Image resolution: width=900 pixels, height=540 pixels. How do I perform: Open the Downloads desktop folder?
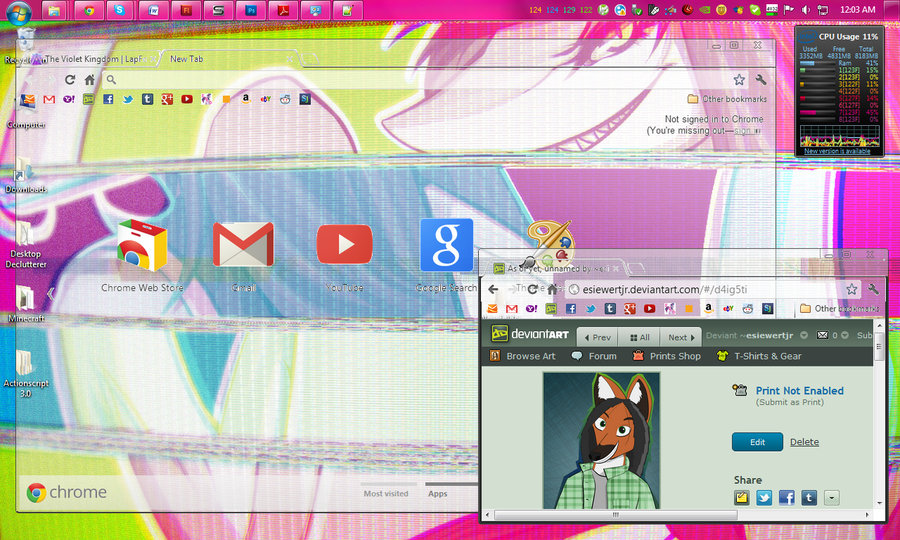26,175
